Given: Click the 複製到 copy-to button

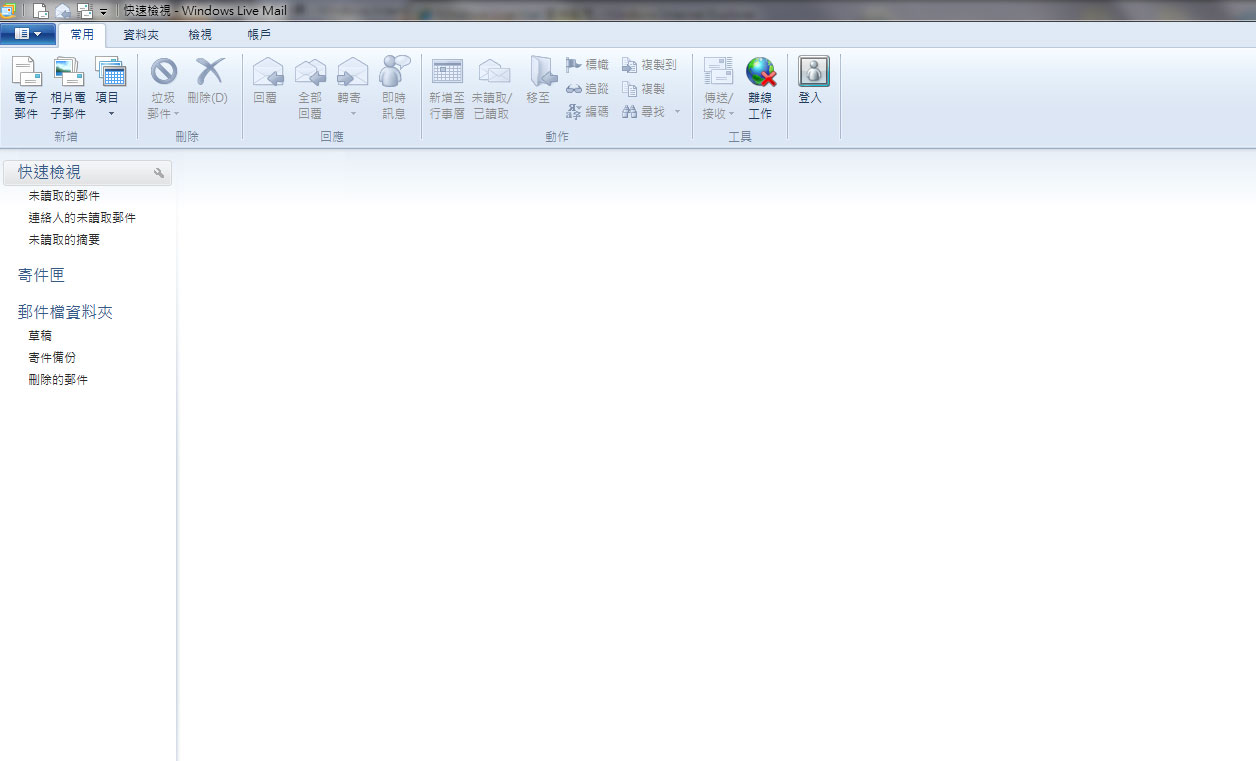Looking at the screenshot, I should (x=649, y=65).
